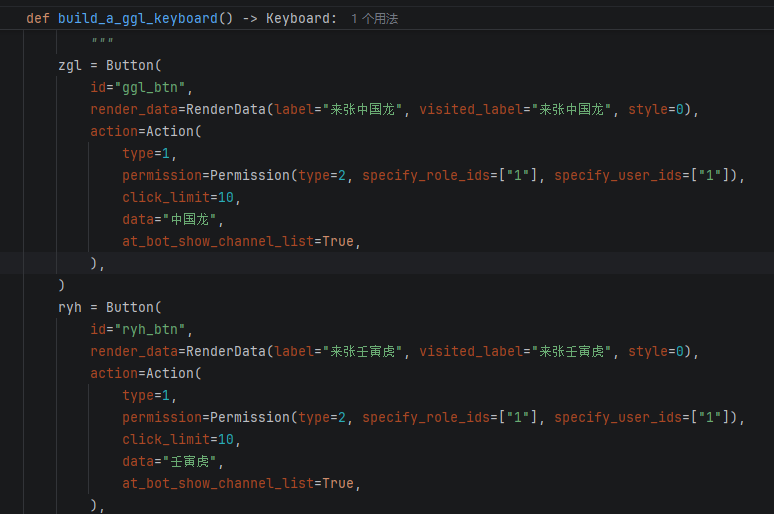The height and width of the screenshot is (514, 774).
Task: Click label="来张壬寅虎" in RenderData
Action: pos(338,352)
